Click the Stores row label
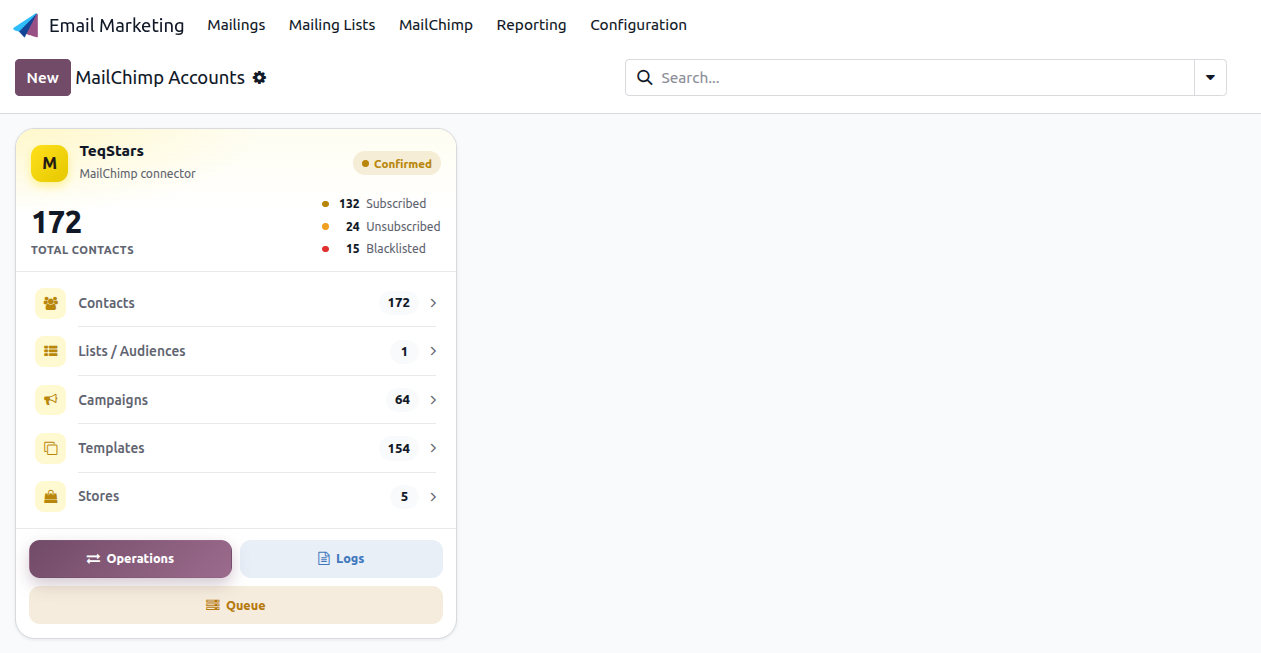The height and width of the screenshot is (653, 1261). [x=99, y=496]
